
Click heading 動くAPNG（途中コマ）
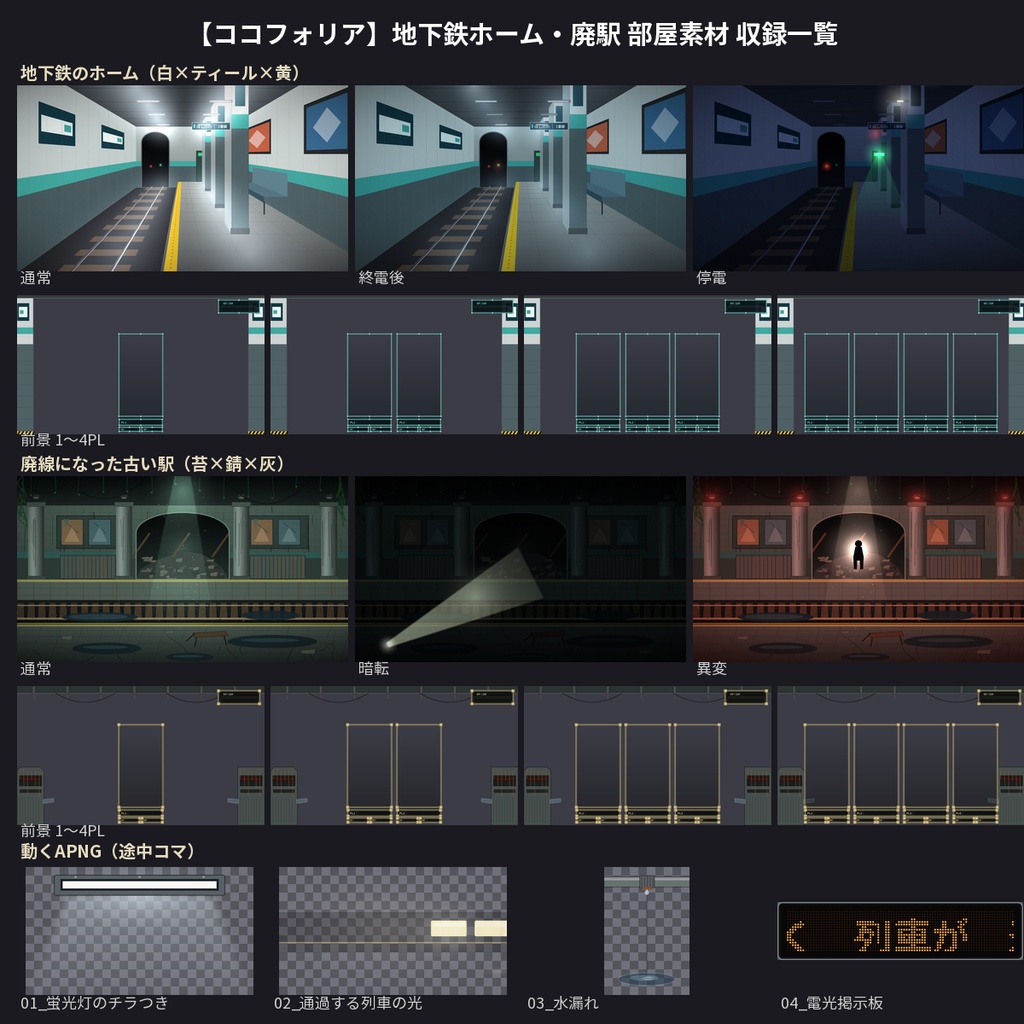point(110,851)
